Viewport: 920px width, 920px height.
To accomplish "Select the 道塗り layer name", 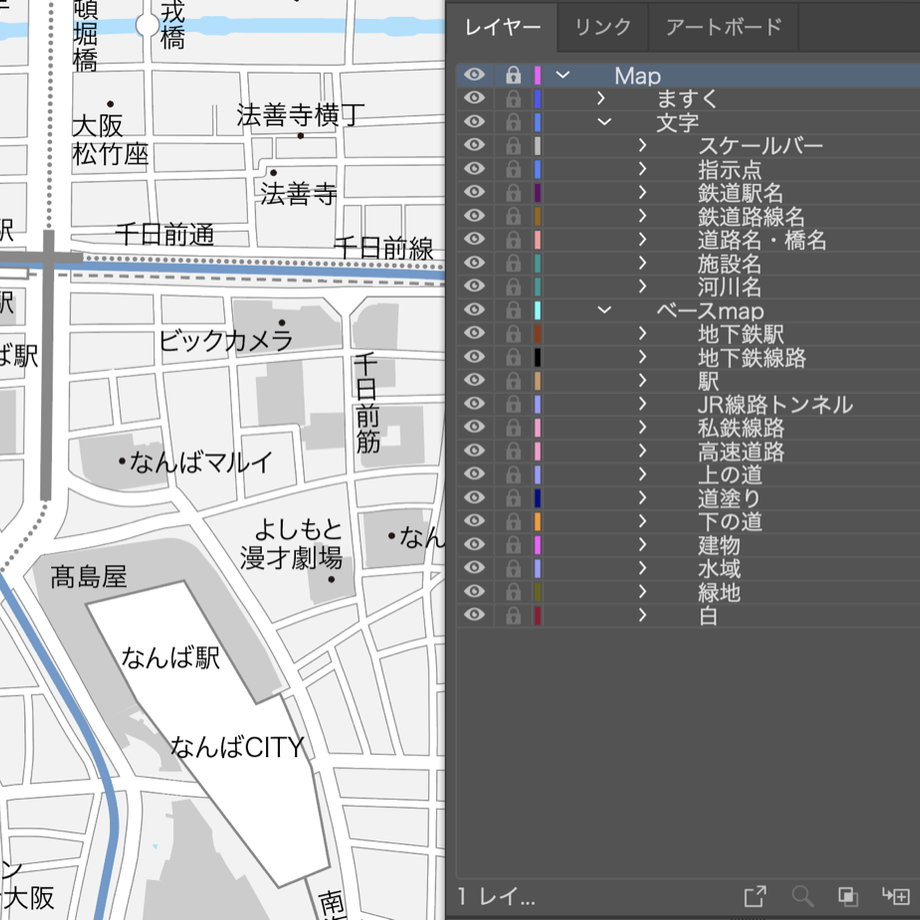I will coord(729,498).
